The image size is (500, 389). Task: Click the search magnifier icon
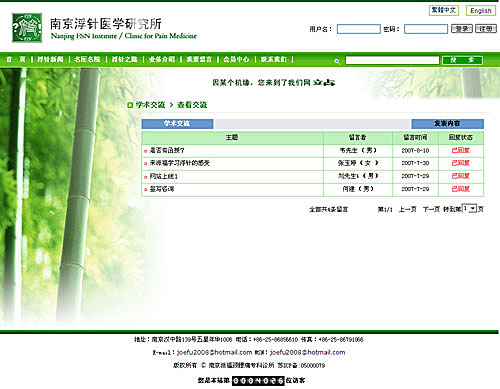(337, 61)
